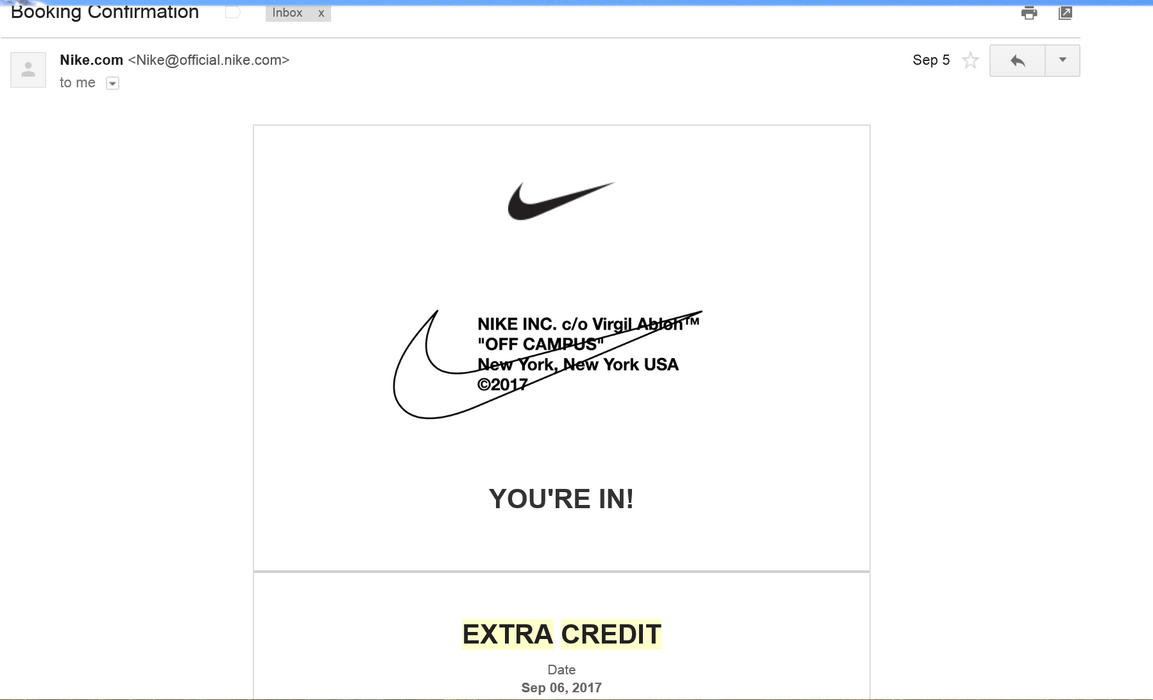Click the Inbox label tag

(x=287, y=13)
